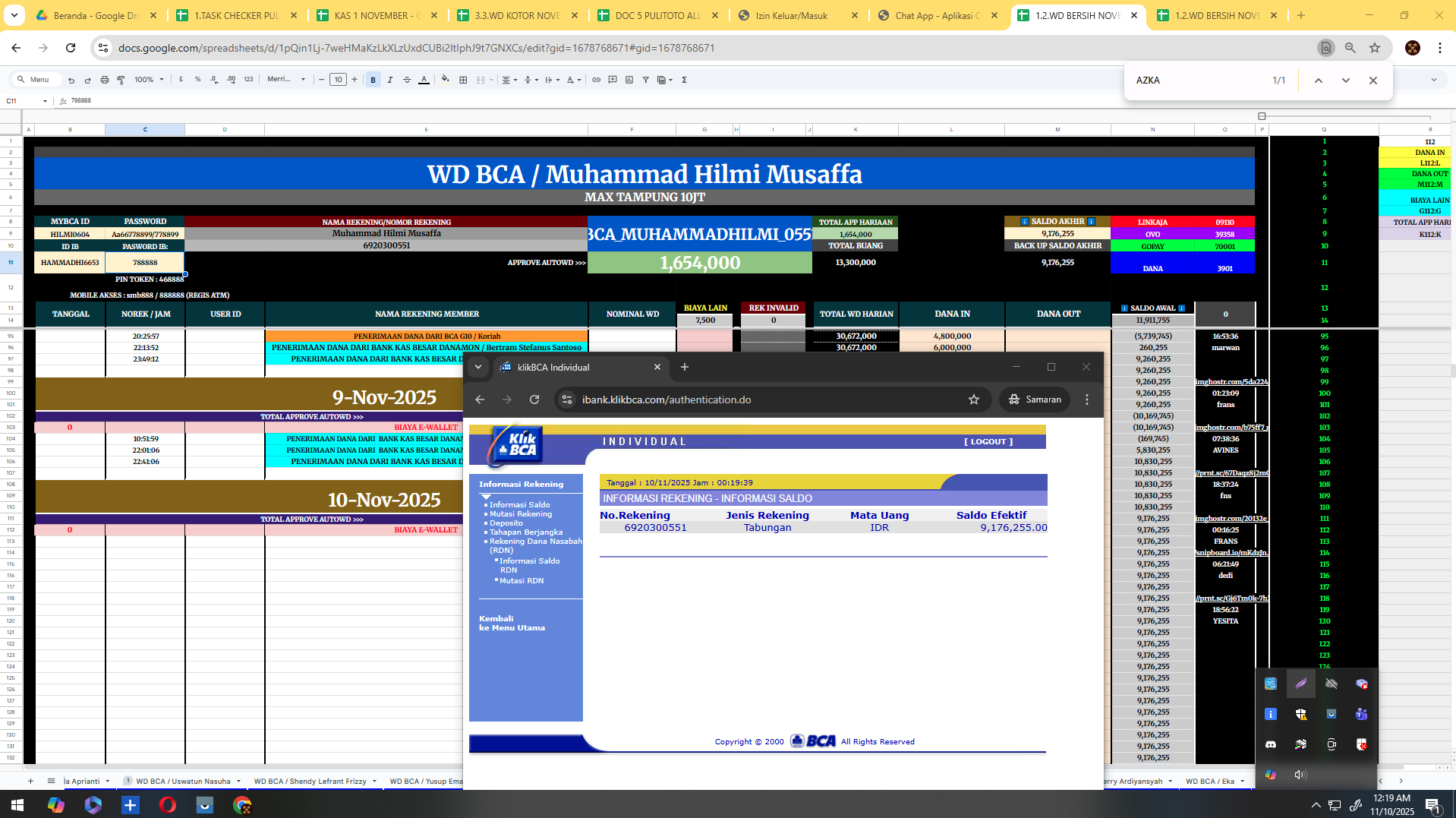The width and height of the screenshot is (1456, 818).
Task: Format the cell as percent
Action: click(x=198, y=80)
